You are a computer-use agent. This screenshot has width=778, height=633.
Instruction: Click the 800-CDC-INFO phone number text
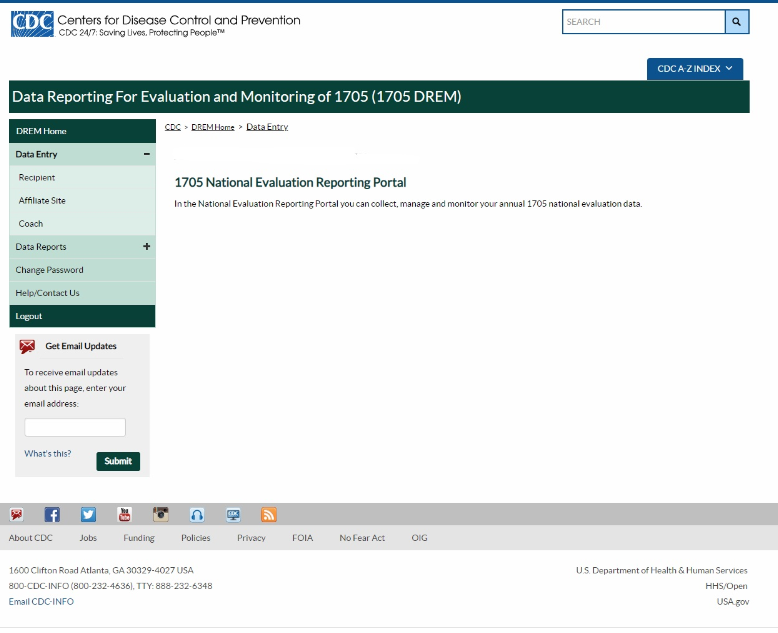[110, 586]
